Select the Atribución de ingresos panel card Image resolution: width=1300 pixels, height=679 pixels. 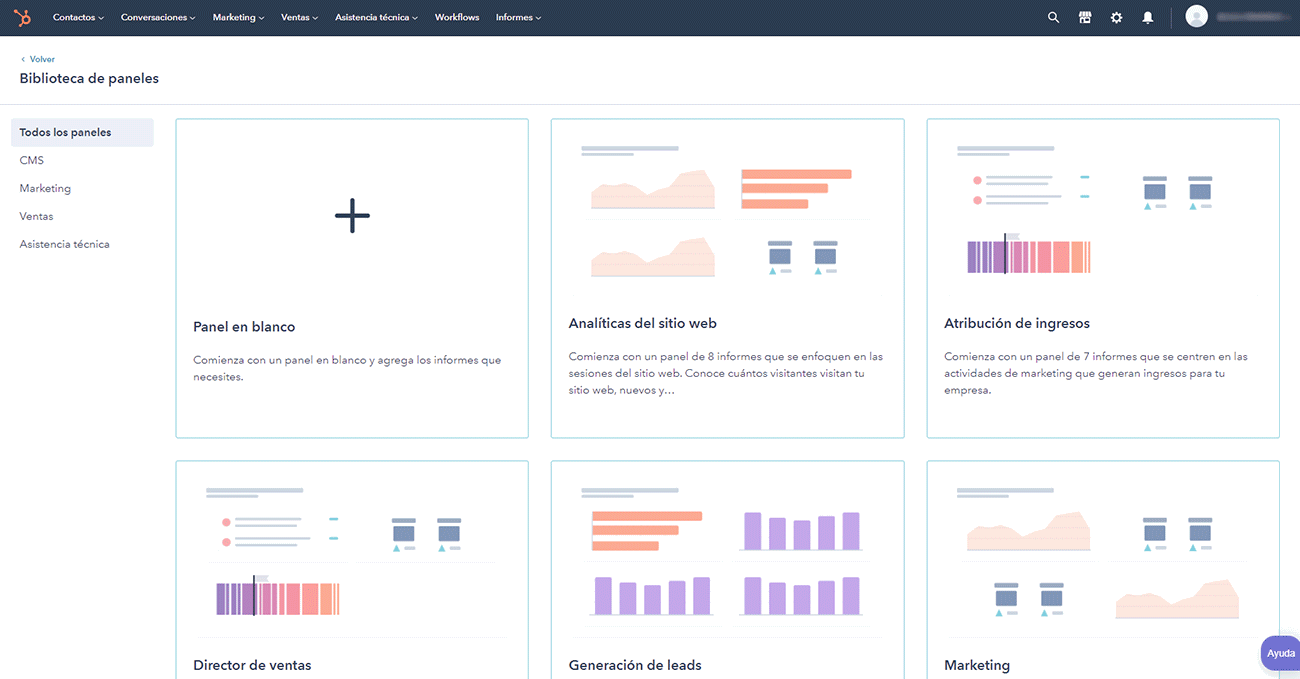(1102, 278)
